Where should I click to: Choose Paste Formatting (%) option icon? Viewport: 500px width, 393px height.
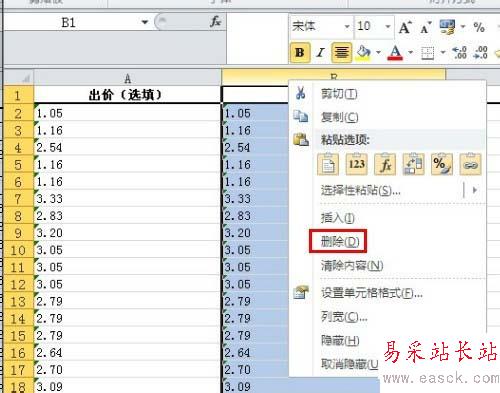(442, 164)
